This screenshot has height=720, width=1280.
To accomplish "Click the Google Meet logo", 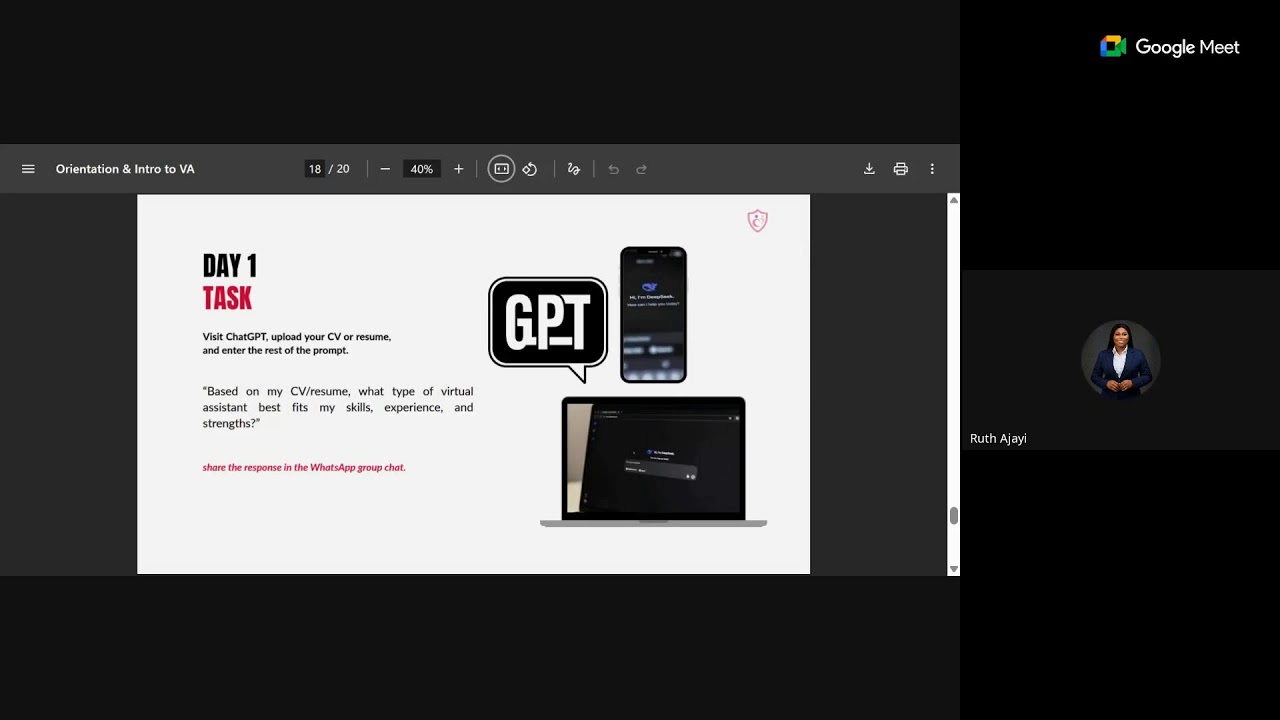I will pos(1170,47).
